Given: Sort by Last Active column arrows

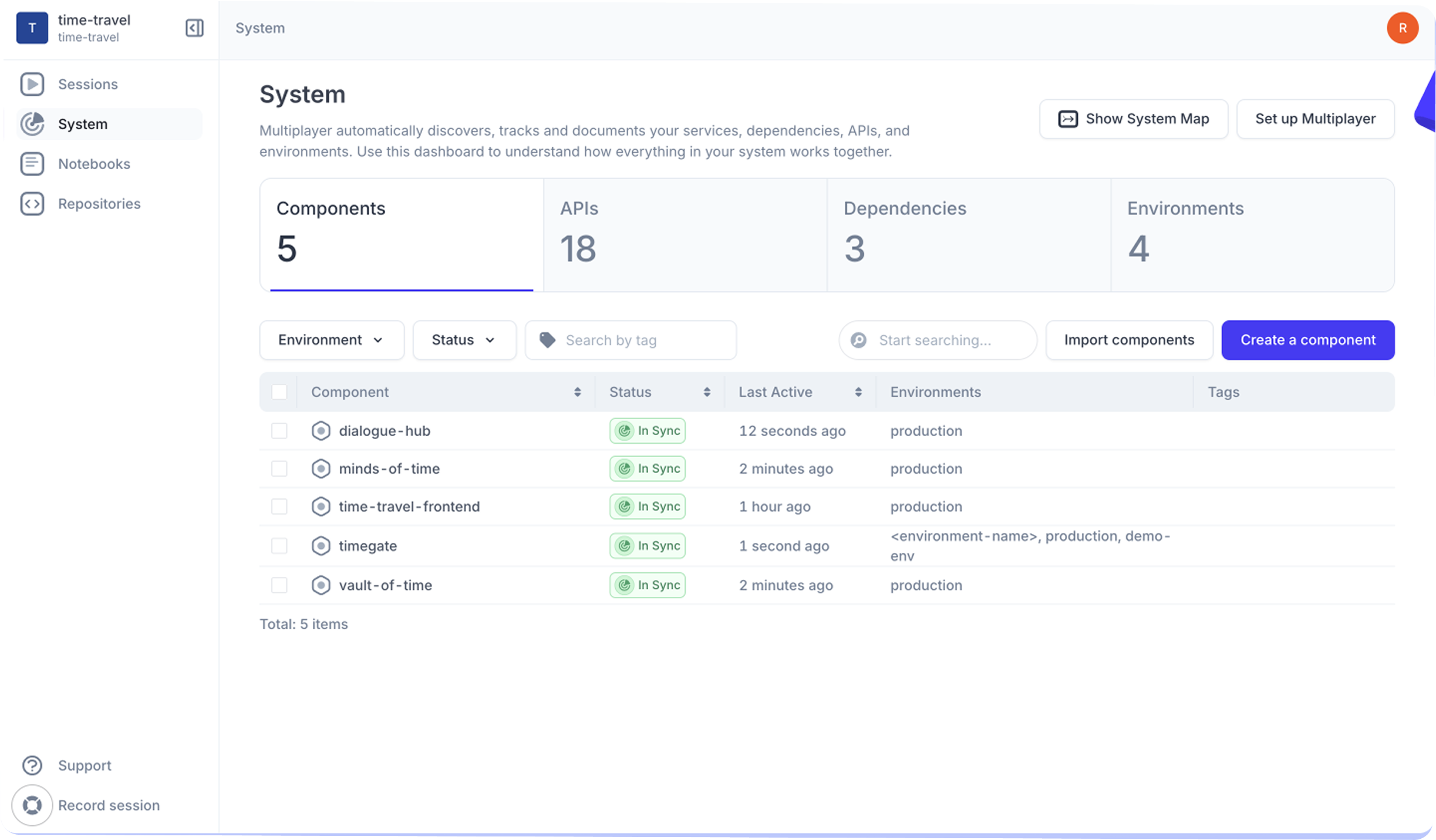Looking at the screenshot, I should click(x=858, y=392).
